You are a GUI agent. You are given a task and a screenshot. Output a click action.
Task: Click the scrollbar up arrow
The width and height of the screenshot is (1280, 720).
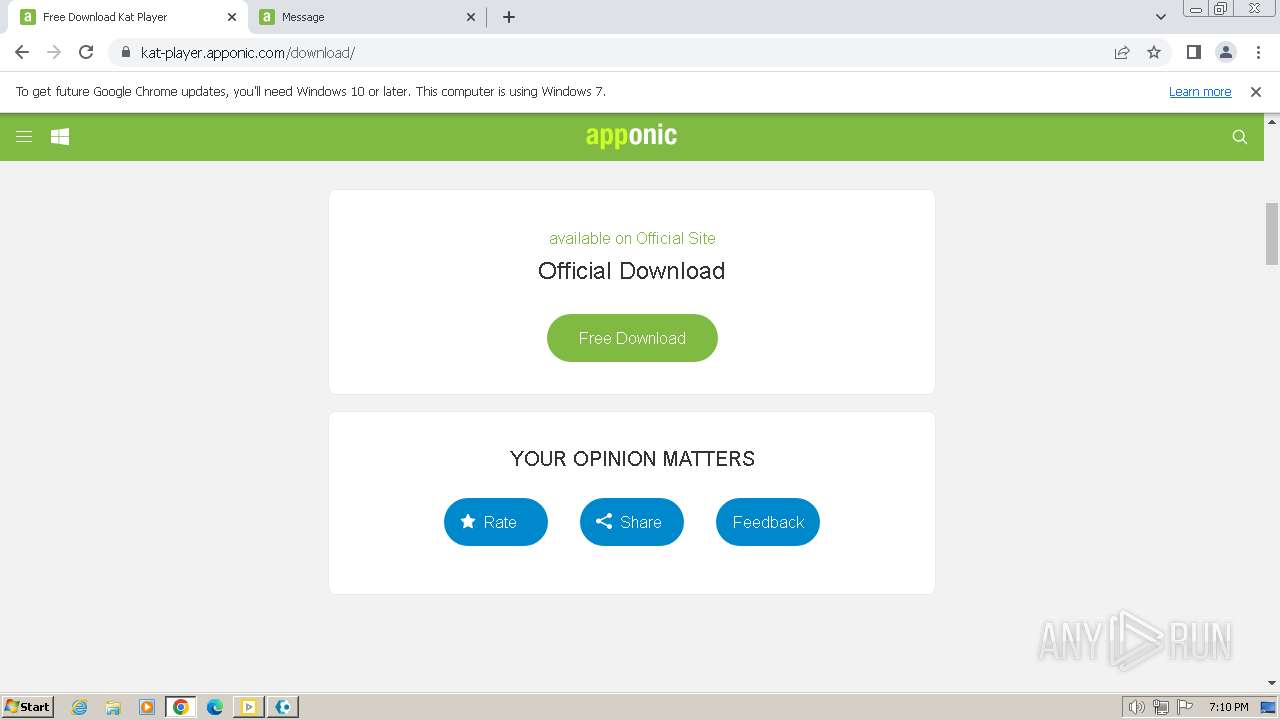[x=1272, y=121]
